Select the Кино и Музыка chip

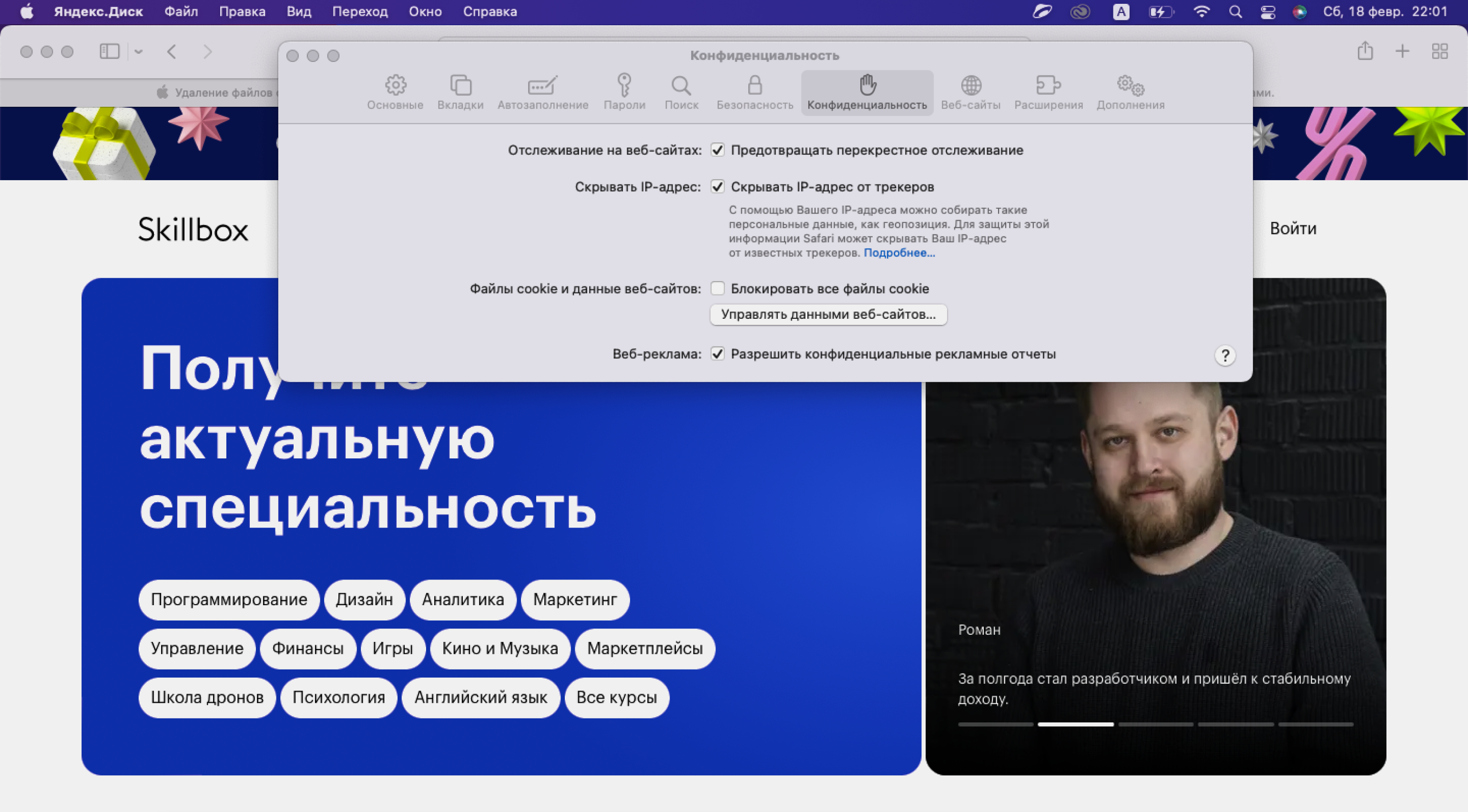pos(500,649)
